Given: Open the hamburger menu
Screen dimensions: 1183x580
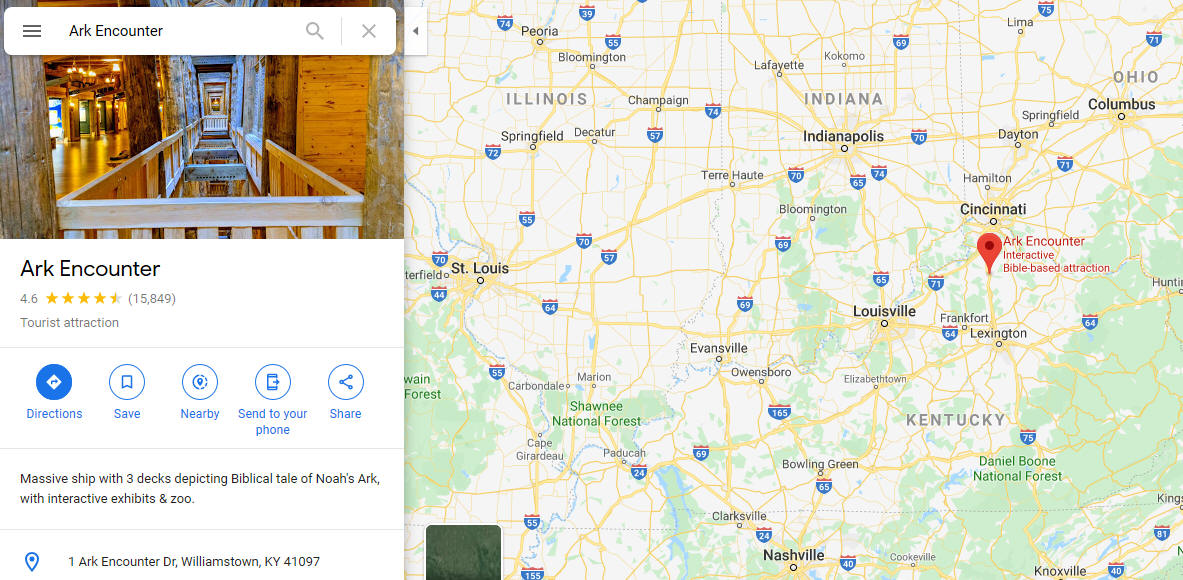Looking at the screenshot, I should (32, 31).
